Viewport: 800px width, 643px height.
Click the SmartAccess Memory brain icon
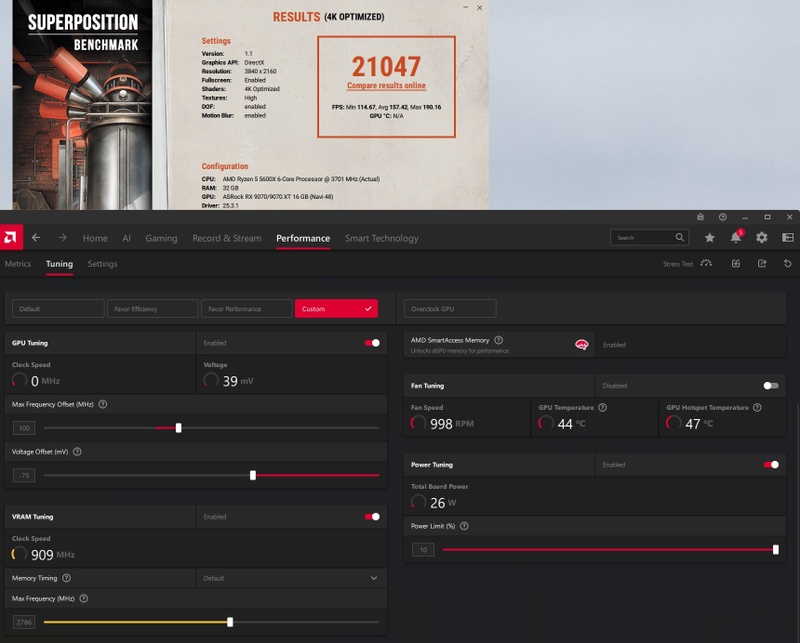pos(581,345)
